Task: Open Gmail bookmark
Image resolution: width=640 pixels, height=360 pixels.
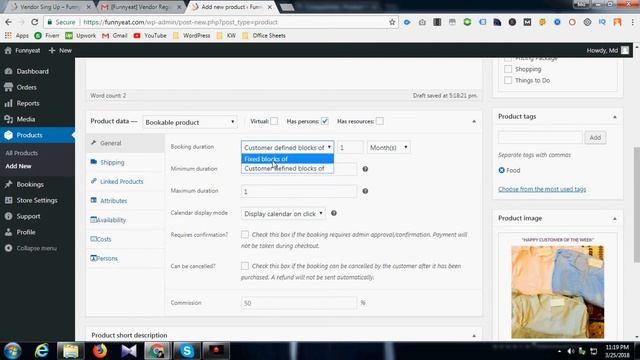Action: pyautogui.click(x=115, y=36)
